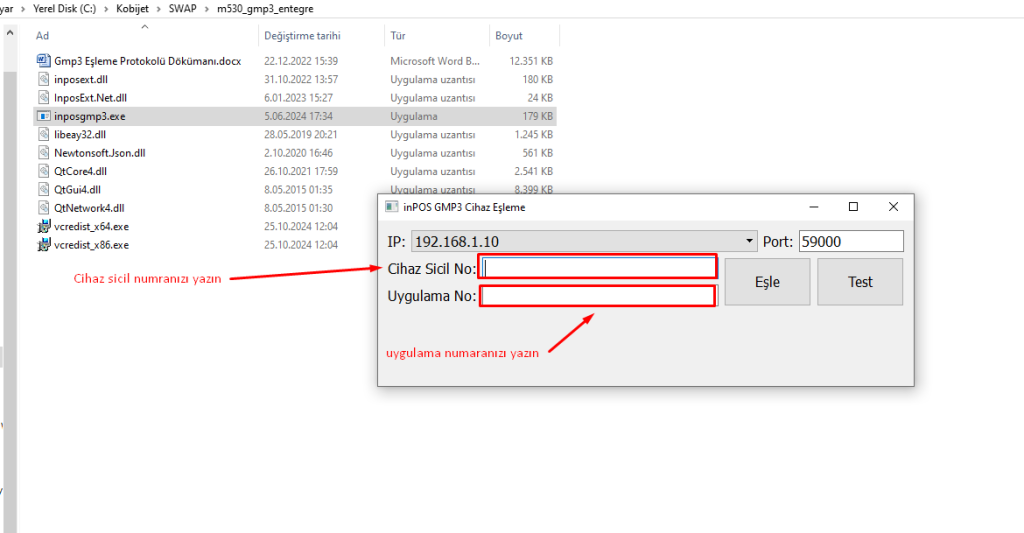Select file name inposgmp3.exe

[89, 116]
